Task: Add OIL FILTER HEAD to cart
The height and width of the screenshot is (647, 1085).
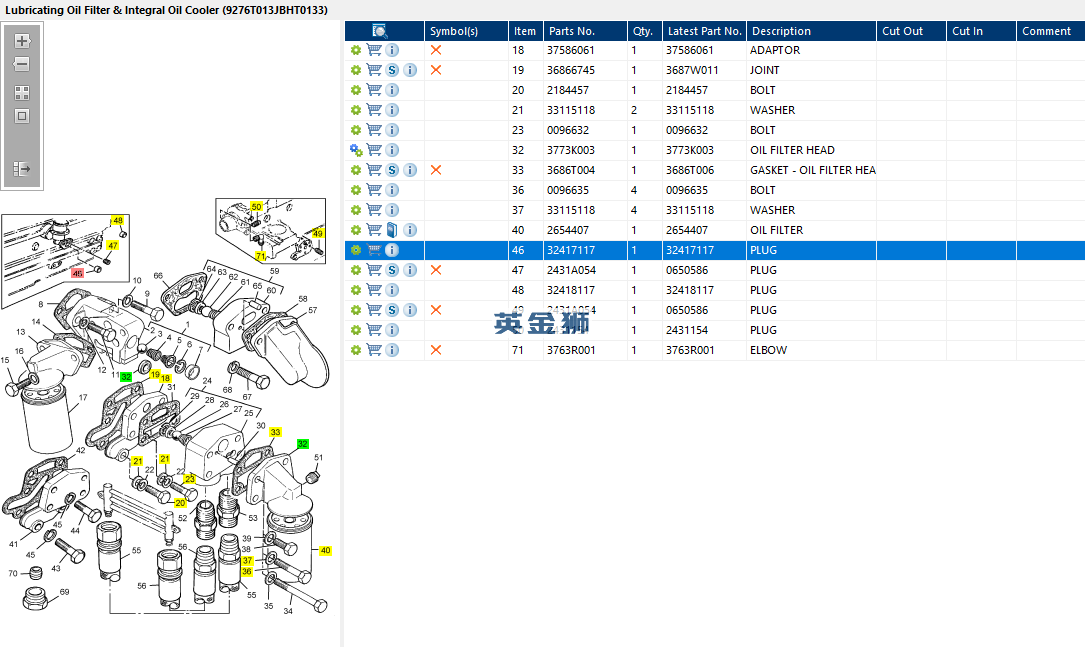Action: coord(374,150)
